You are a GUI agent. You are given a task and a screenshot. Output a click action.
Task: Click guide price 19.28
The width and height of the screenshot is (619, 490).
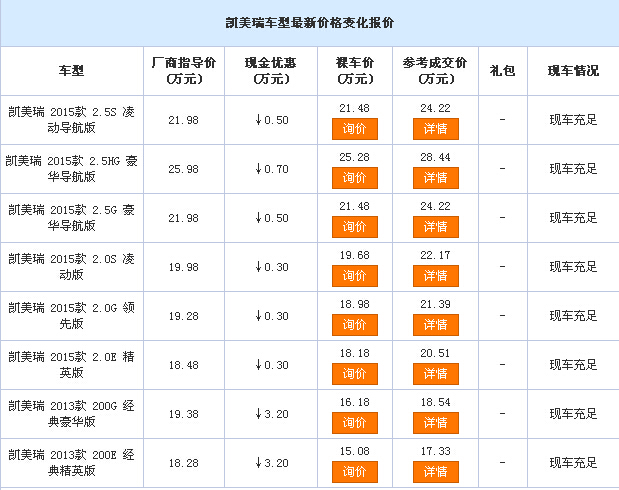pos(184,316)
